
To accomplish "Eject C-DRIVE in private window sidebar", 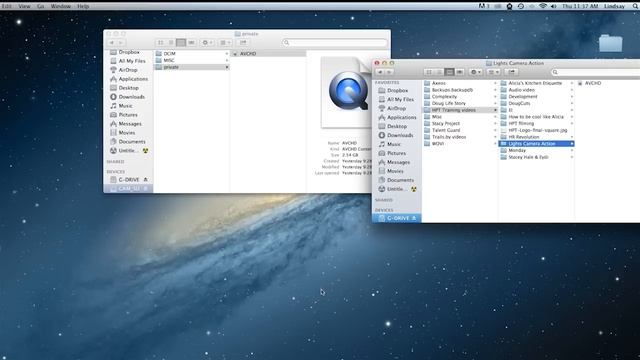I will pos(145,180).
